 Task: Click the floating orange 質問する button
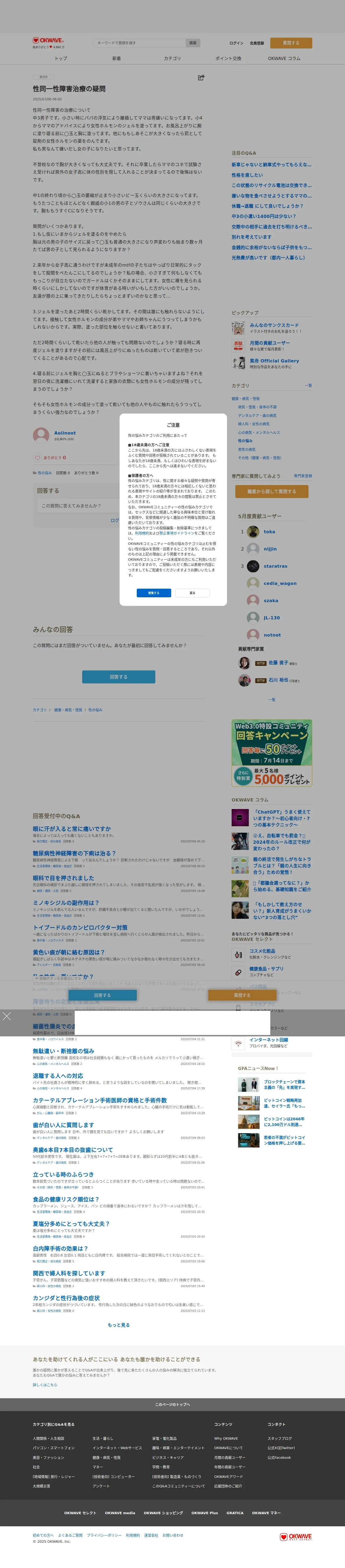(242, 995)
